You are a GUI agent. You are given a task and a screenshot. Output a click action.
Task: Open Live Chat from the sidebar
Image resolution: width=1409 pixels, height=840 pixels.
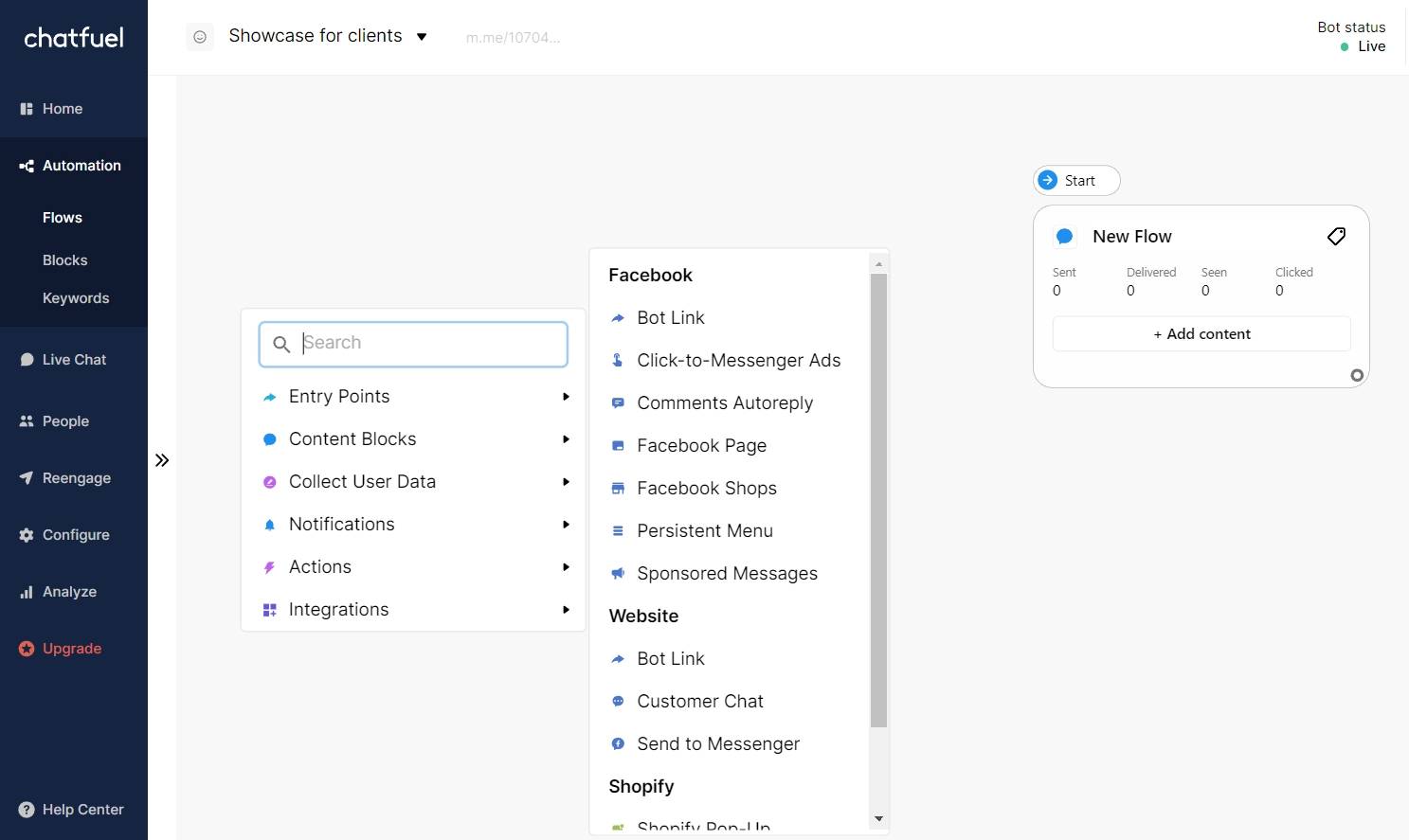pos(74,360)
